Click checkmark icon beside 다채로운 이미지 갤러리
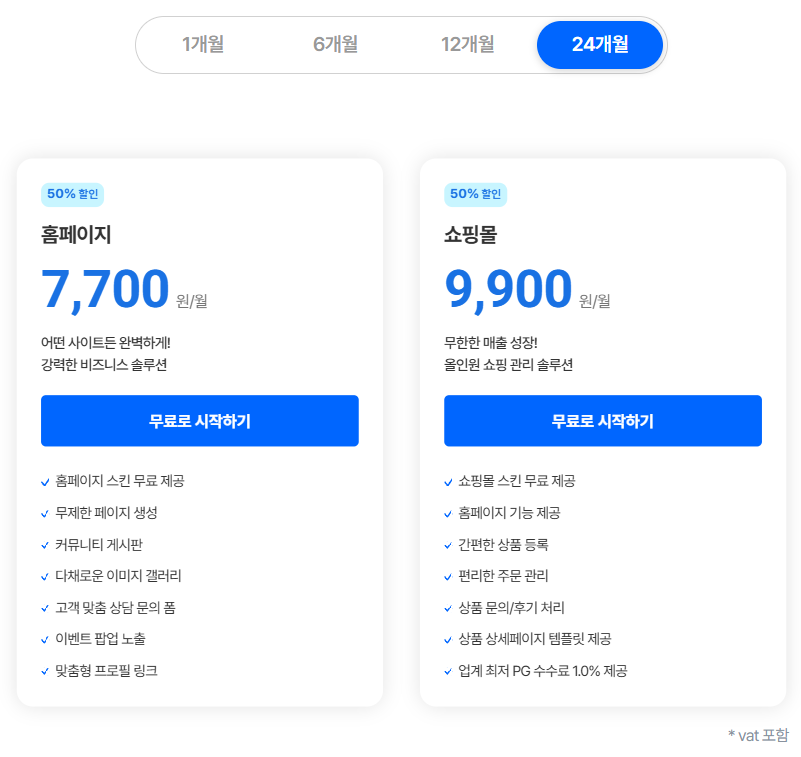 tap(45, 577)
